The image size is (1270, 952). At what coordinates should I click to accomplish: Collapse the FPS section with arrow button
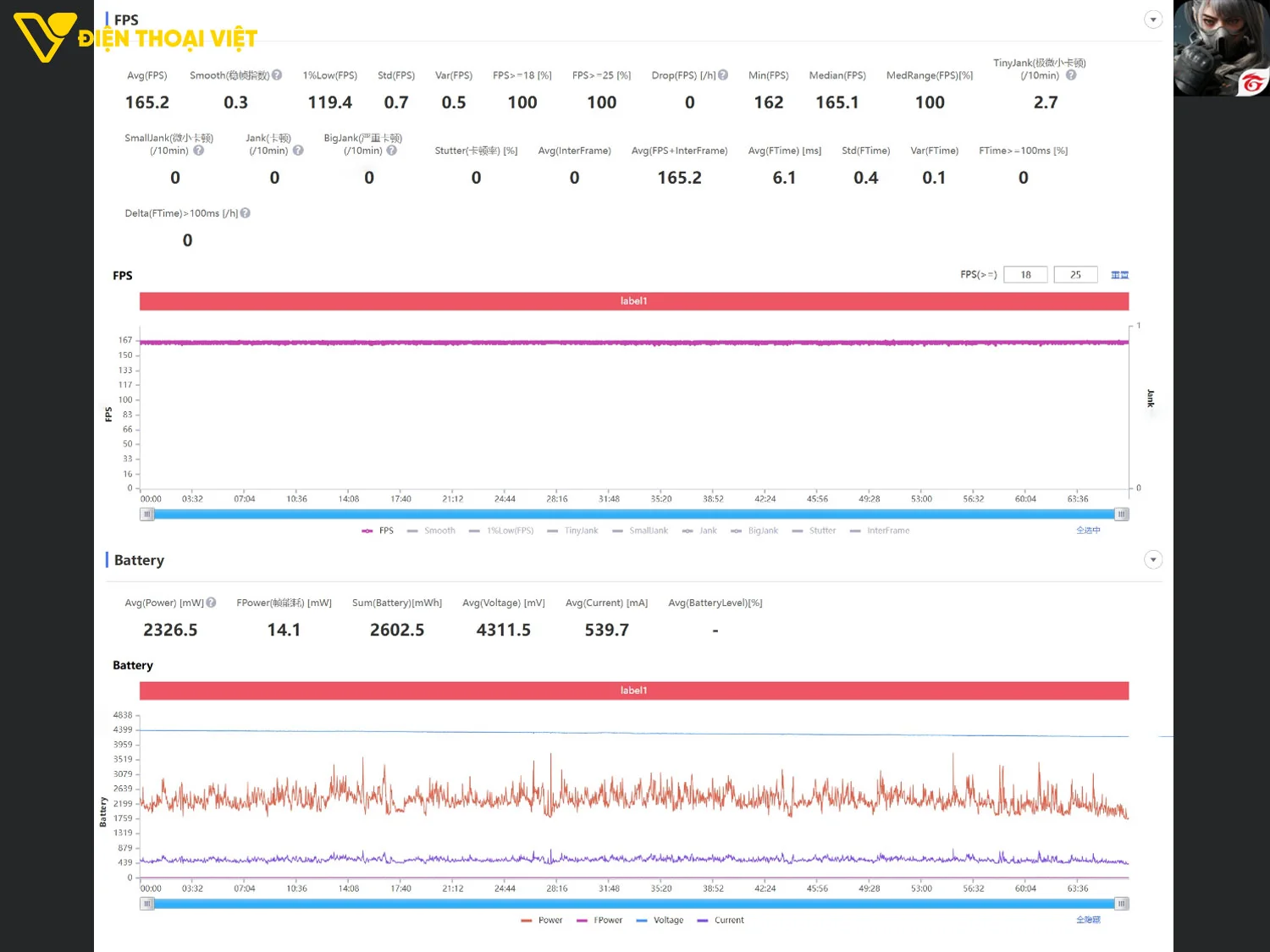(1153, 19)
